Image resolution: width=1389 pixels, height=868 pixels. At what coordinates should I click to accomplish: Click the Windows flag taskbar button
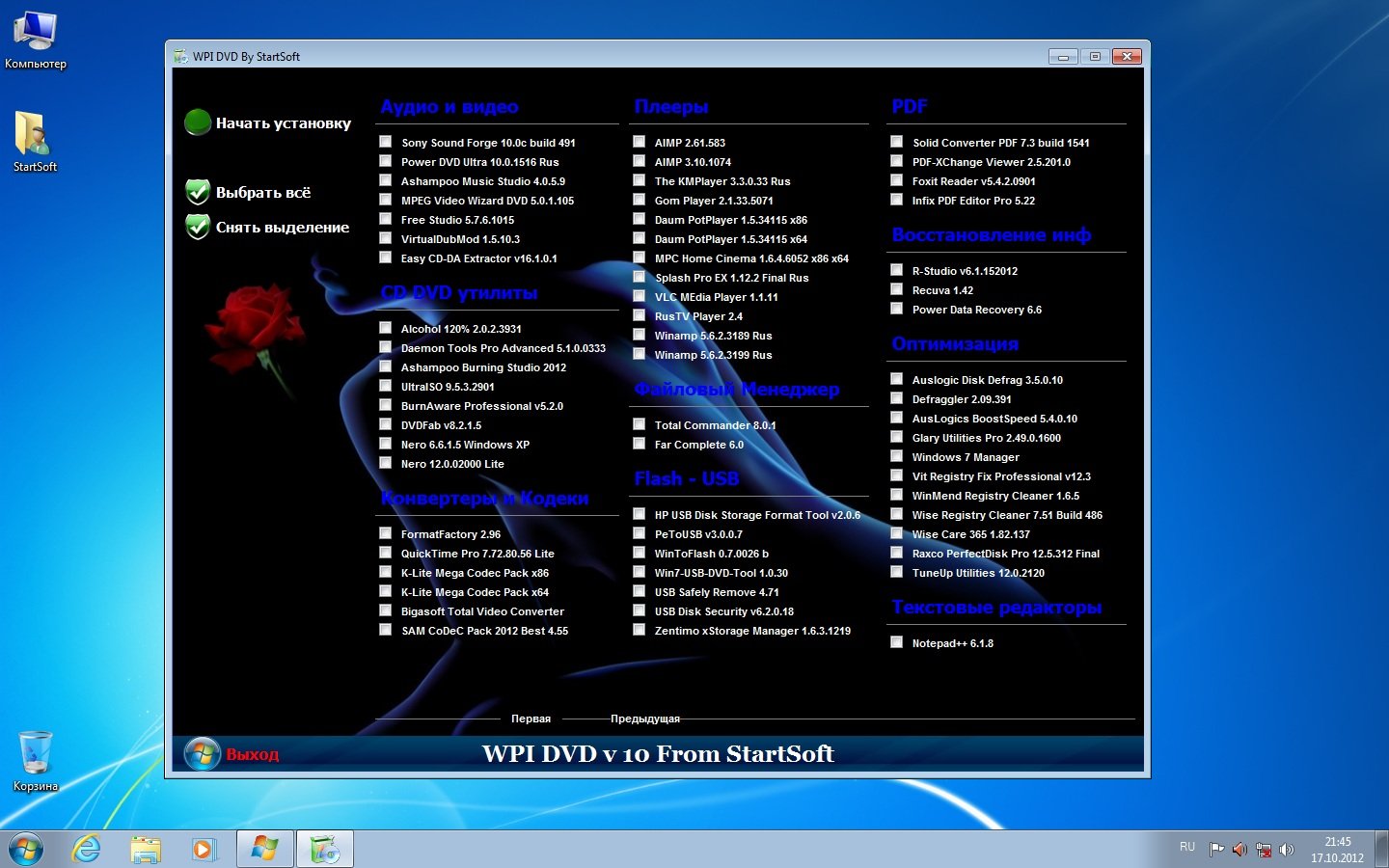click(264, 849)
